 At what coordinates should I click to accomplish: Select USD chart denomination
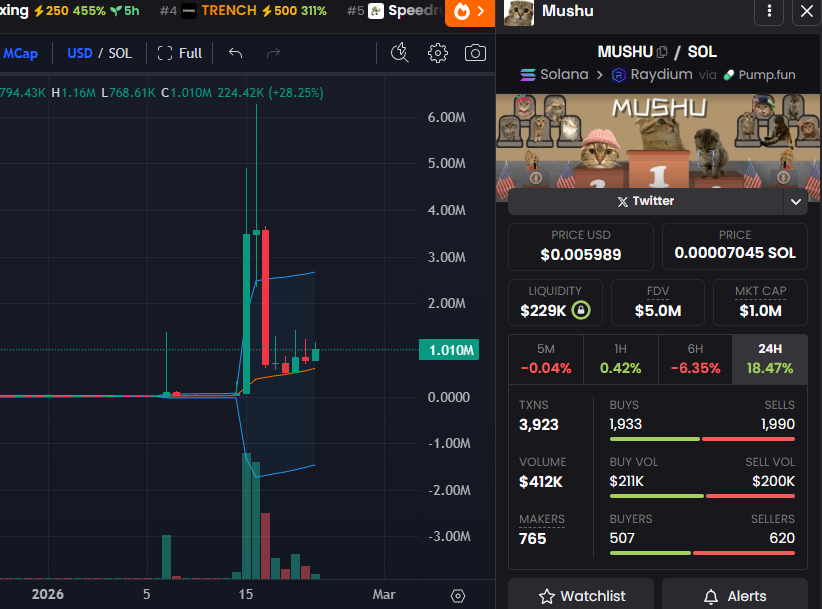click(x=80, y=53)
